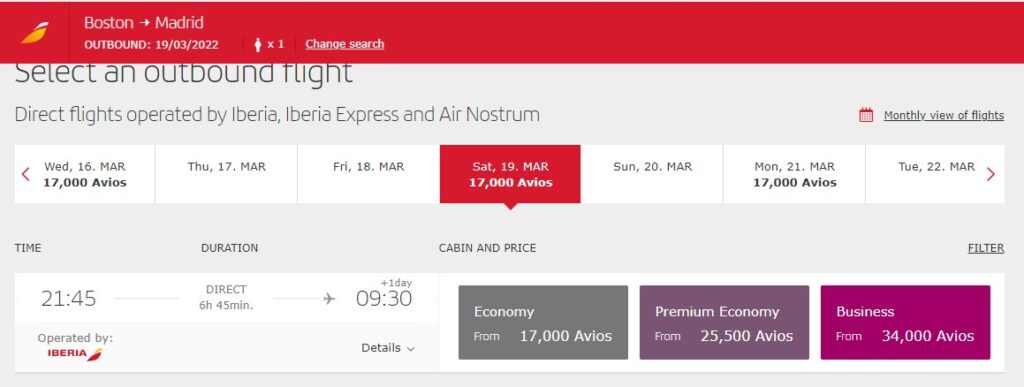
Task: Go to later dates with right arrow
Action: (991, 174)
